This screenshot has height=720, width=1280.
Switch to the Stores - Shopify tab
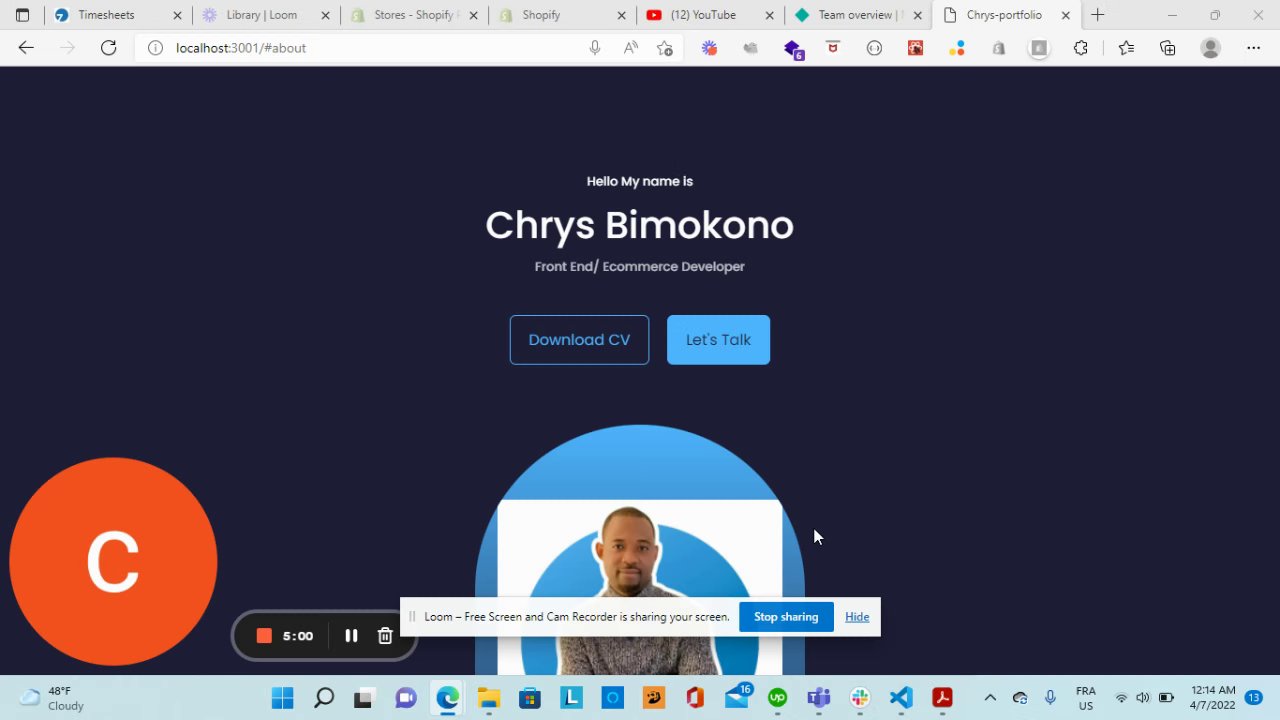415,15
